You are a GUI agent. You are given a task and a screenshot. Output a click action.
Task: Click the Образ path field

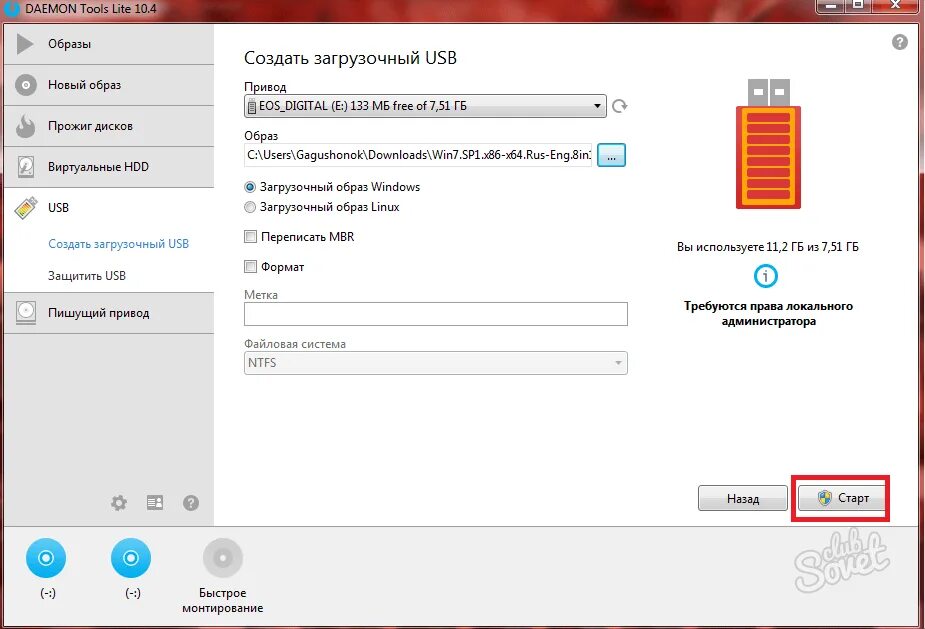[418, 155]
